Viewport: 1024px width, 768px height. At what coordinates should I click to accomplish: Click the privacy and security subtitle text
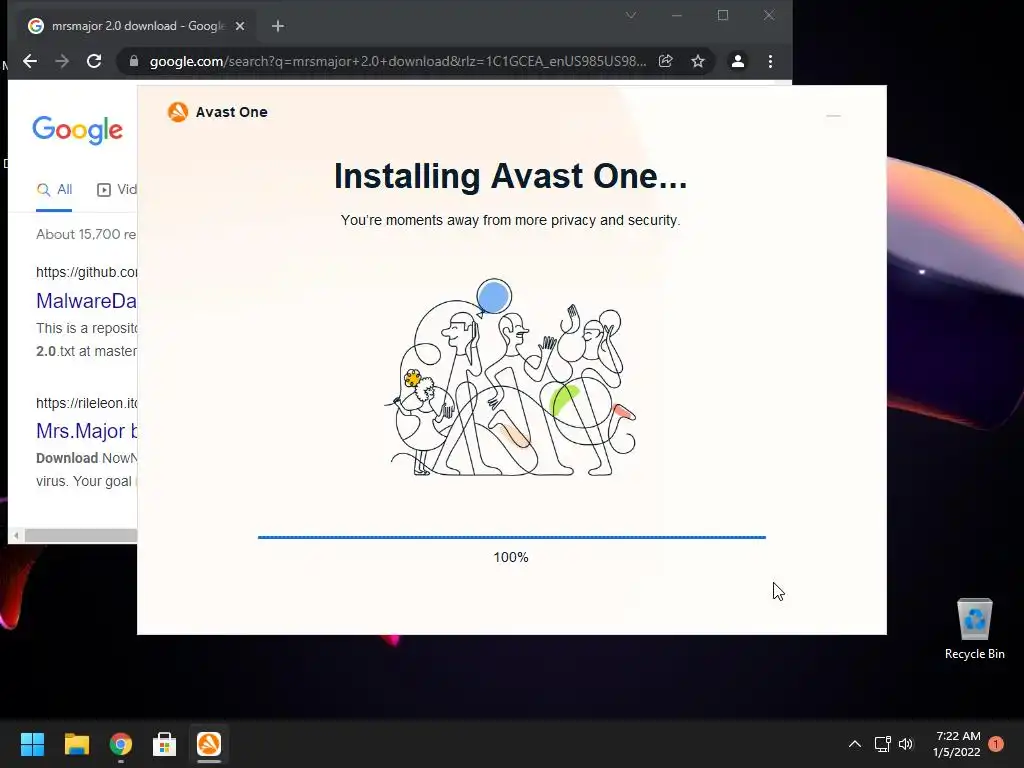coord(510,220)
